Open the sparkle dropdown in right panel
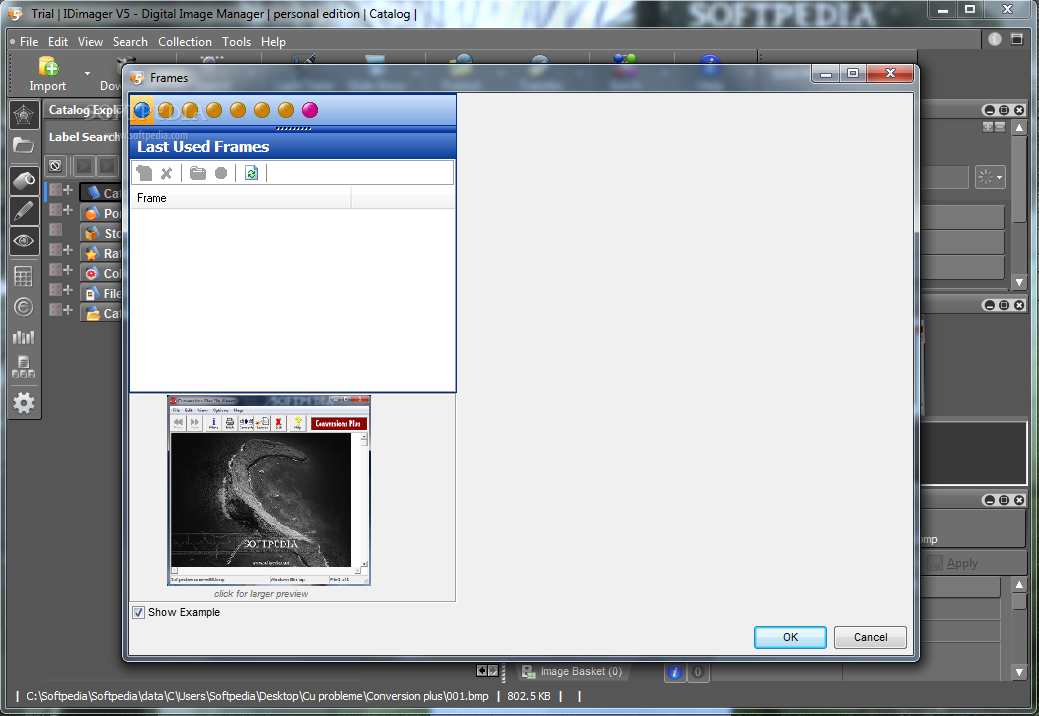 (991, 178)
